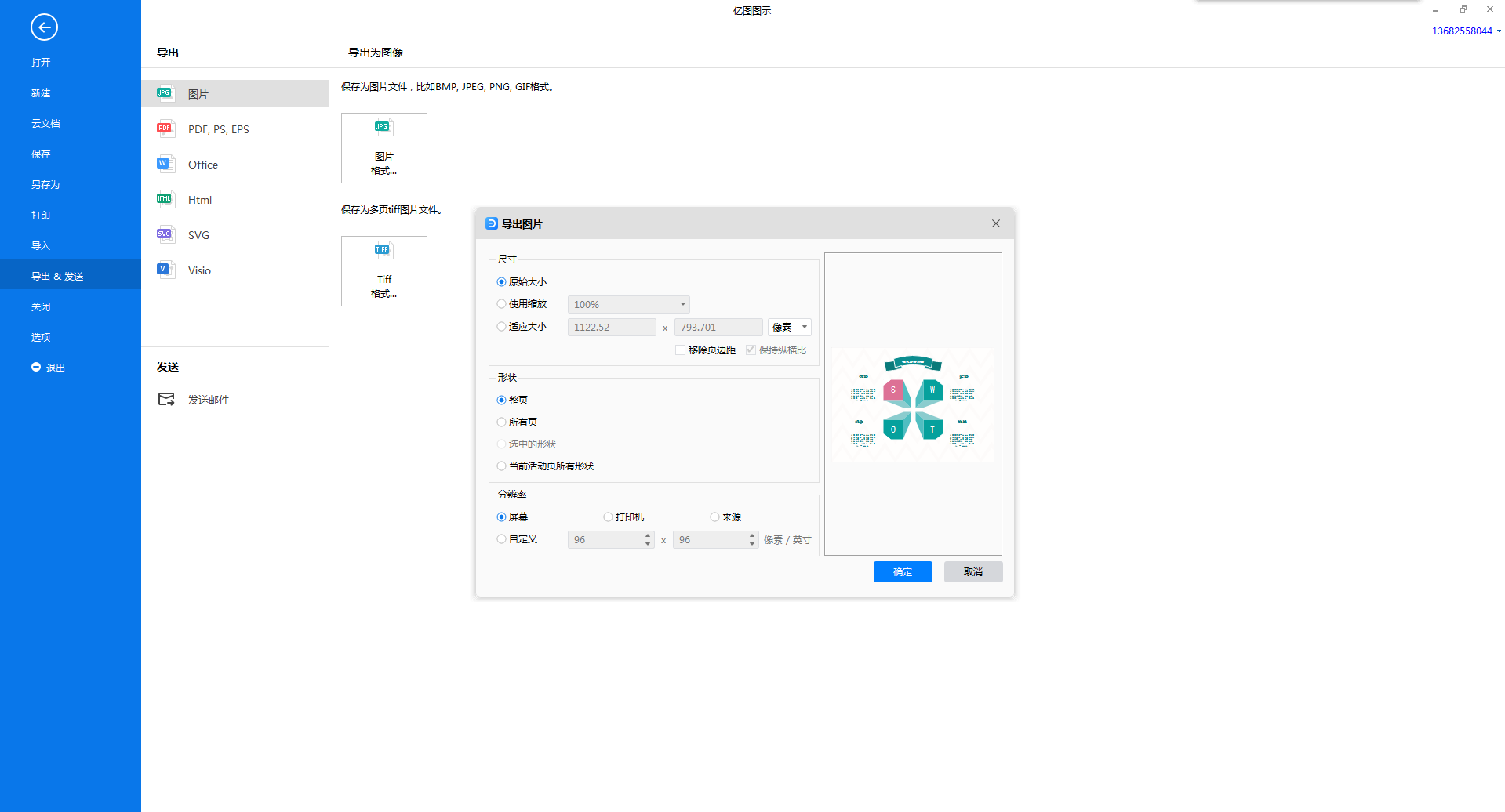Click the 取消 button in dialog
This screenshot has width=1505, height=812.
click(x=972, y=572)
